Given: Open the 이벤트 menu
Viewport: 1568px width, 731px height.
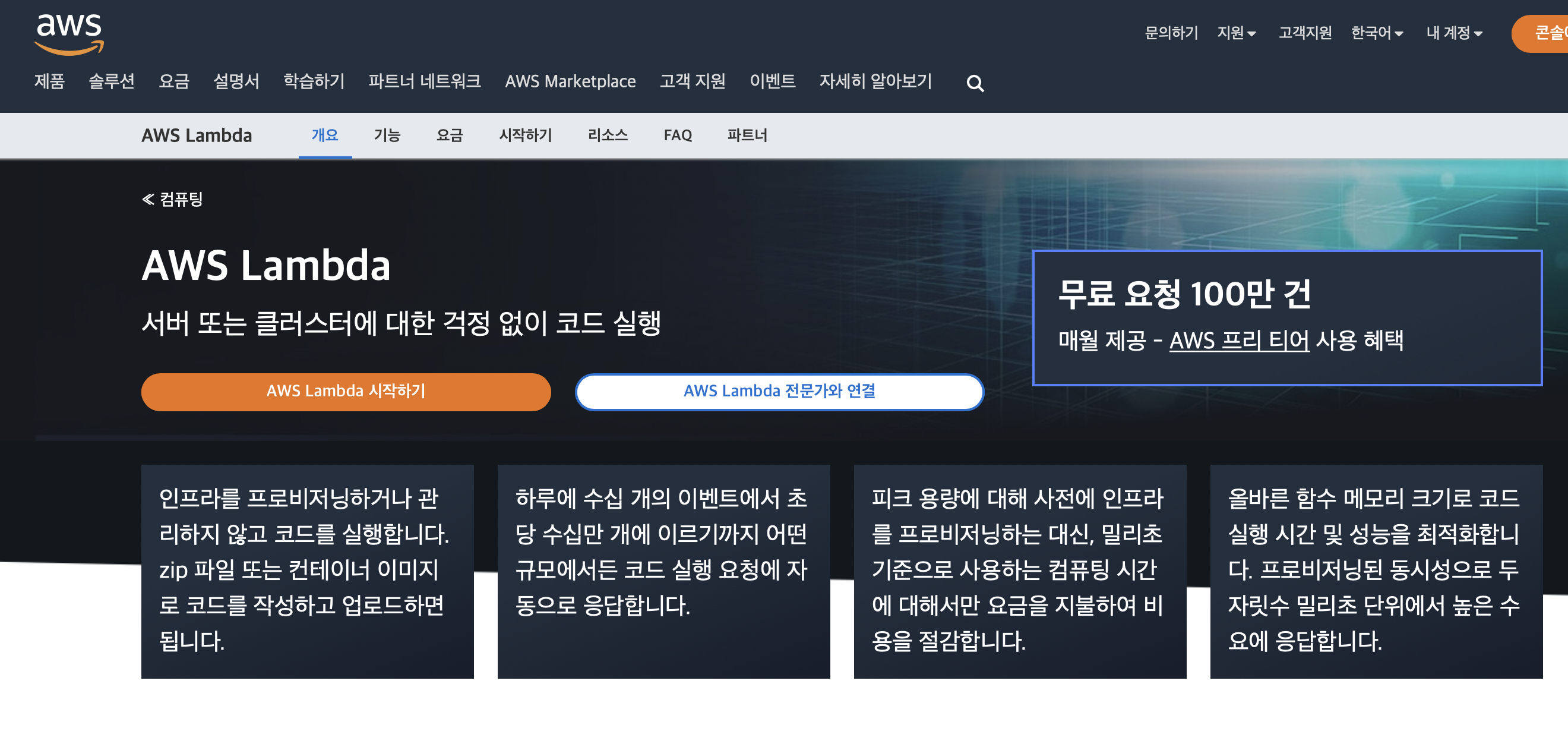Looking at the screenshot, I should click(773, 81).
